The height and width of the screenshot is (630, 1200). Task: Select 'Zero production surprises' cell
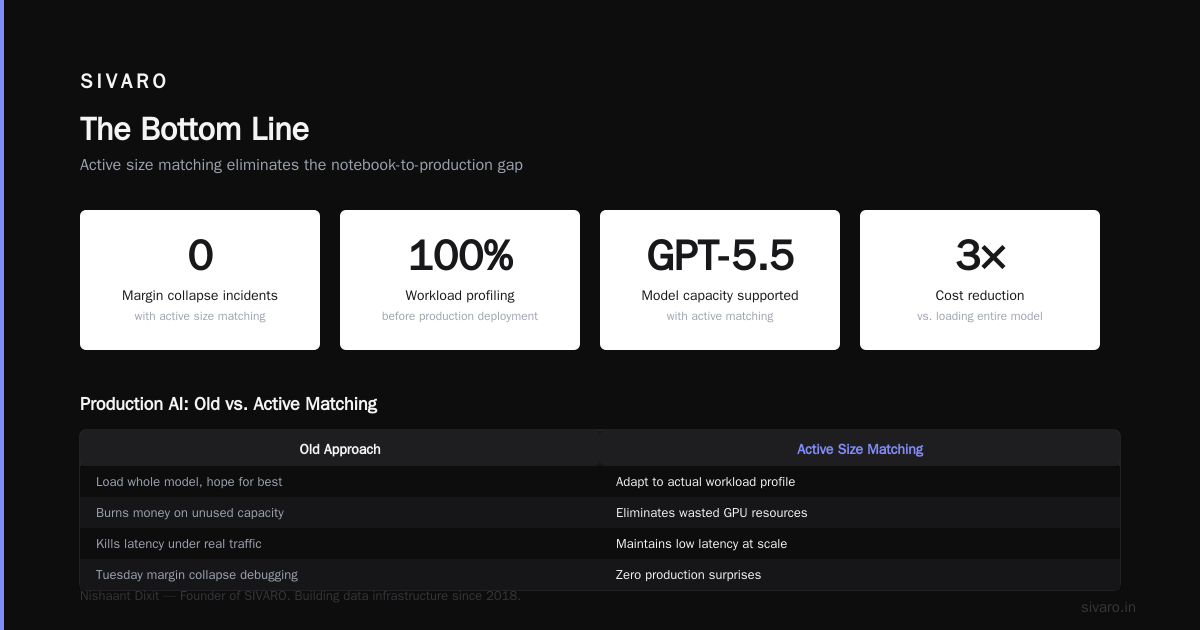[860, 575]
